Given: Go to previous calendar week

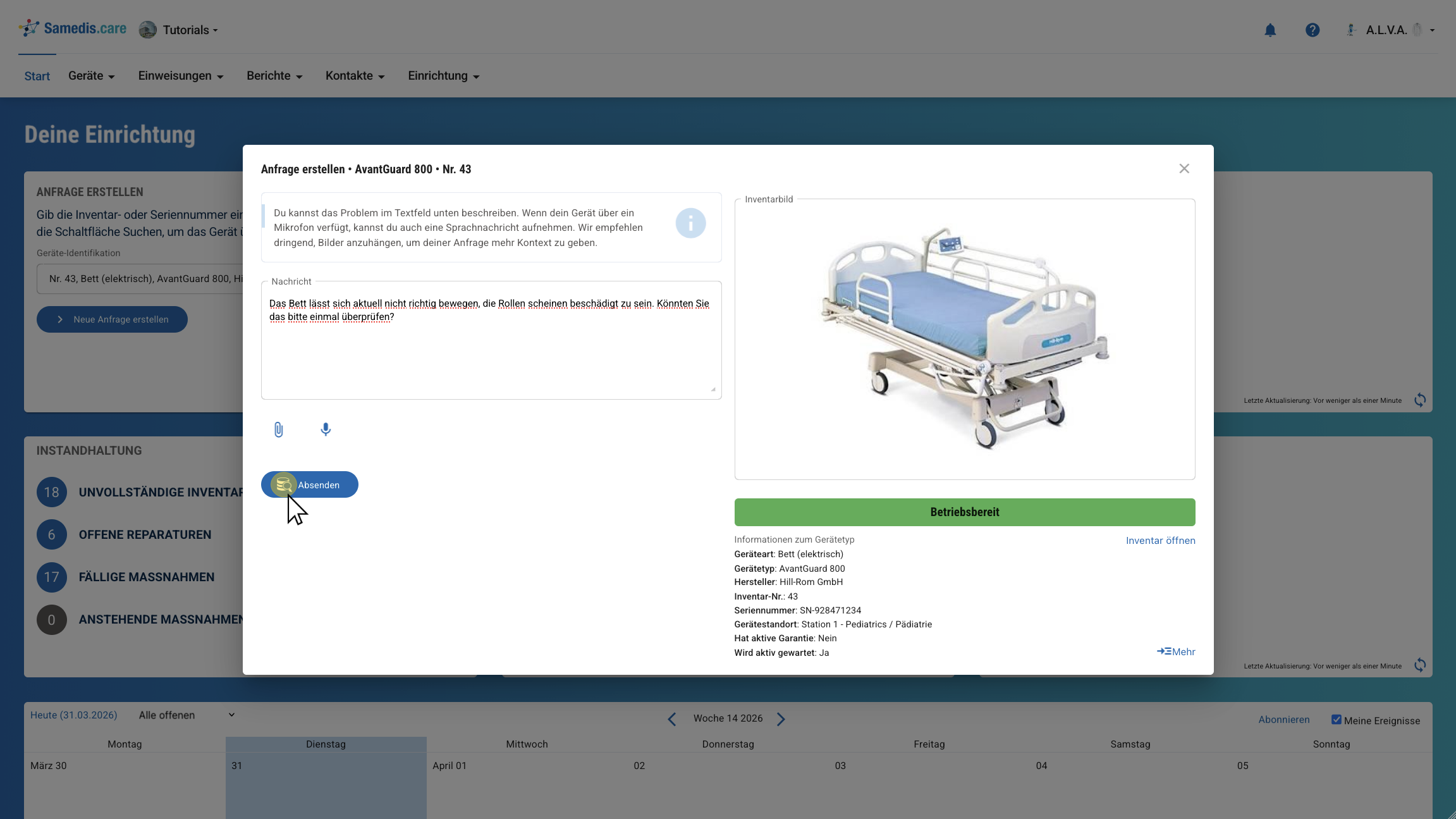Looking at the screenshot, I should [671, 719].
